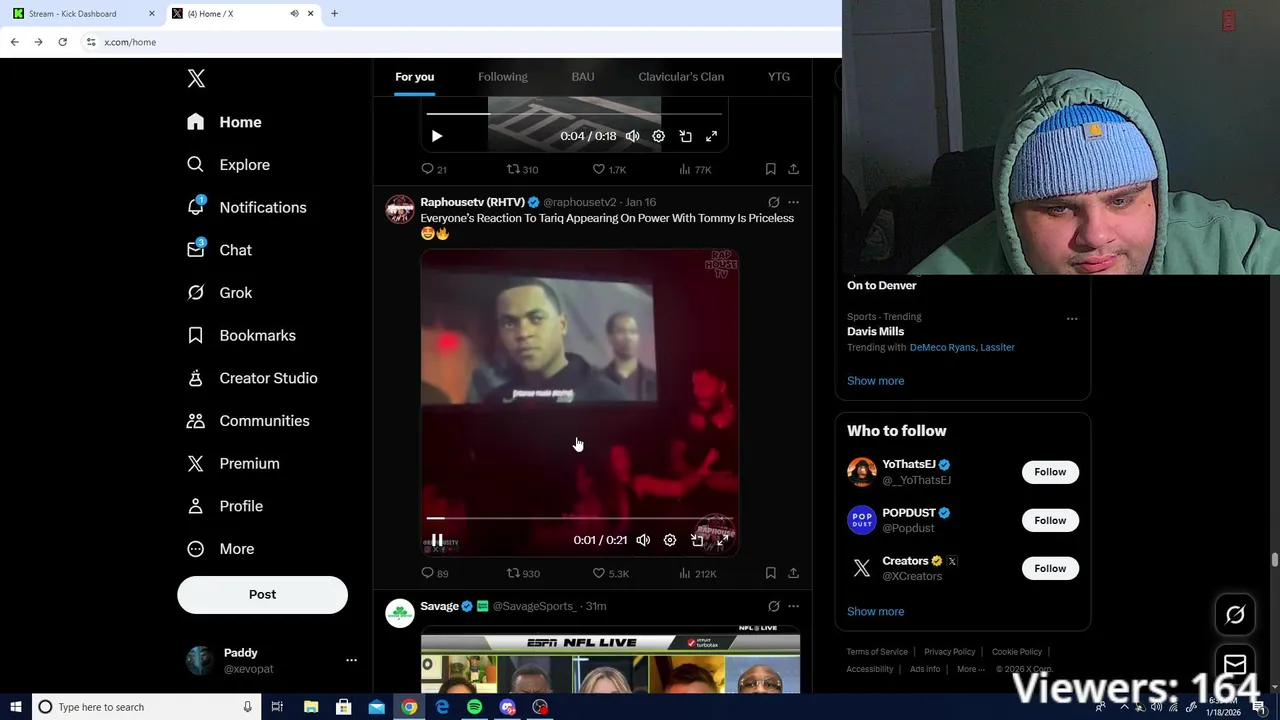Screen dimensions: 1280x720
Task: Open Raphousetv (RHTV) profile name
Action: coord(472,202)
